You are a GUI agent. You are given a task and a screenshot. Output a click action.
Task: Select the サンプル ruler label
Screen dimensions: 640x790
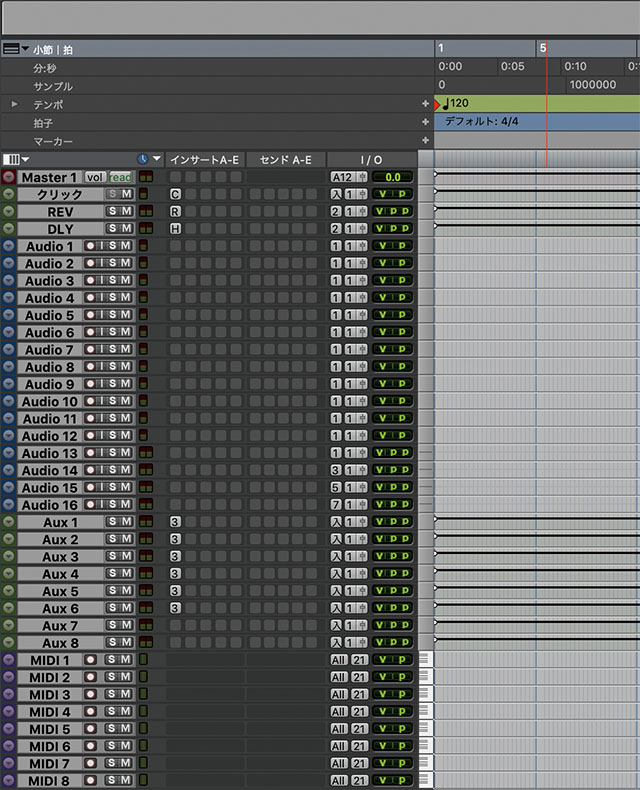point(53,86)
